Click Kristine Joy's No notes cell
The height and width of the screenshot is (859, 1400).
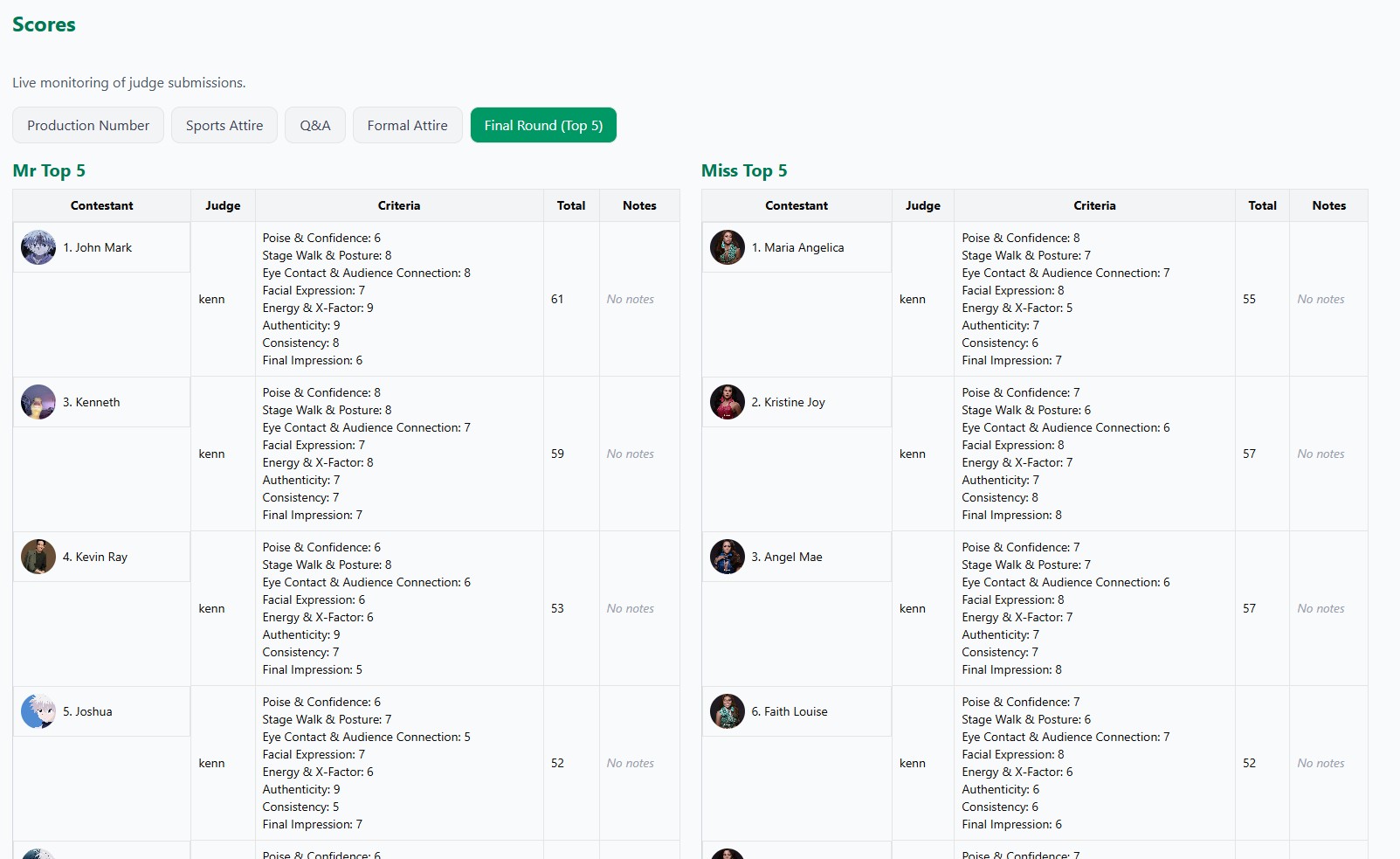[1321, 454]
